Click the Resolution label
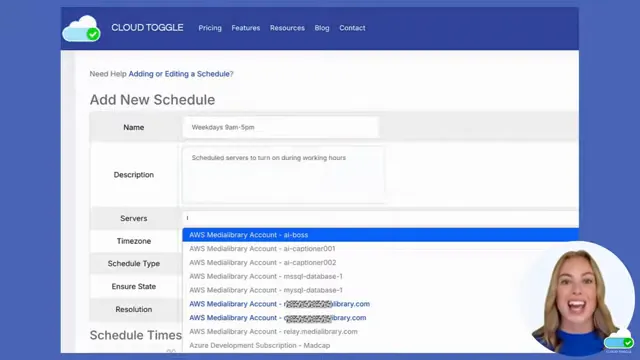640x360 pixels. pyautogui.click(x=133, y=309)
